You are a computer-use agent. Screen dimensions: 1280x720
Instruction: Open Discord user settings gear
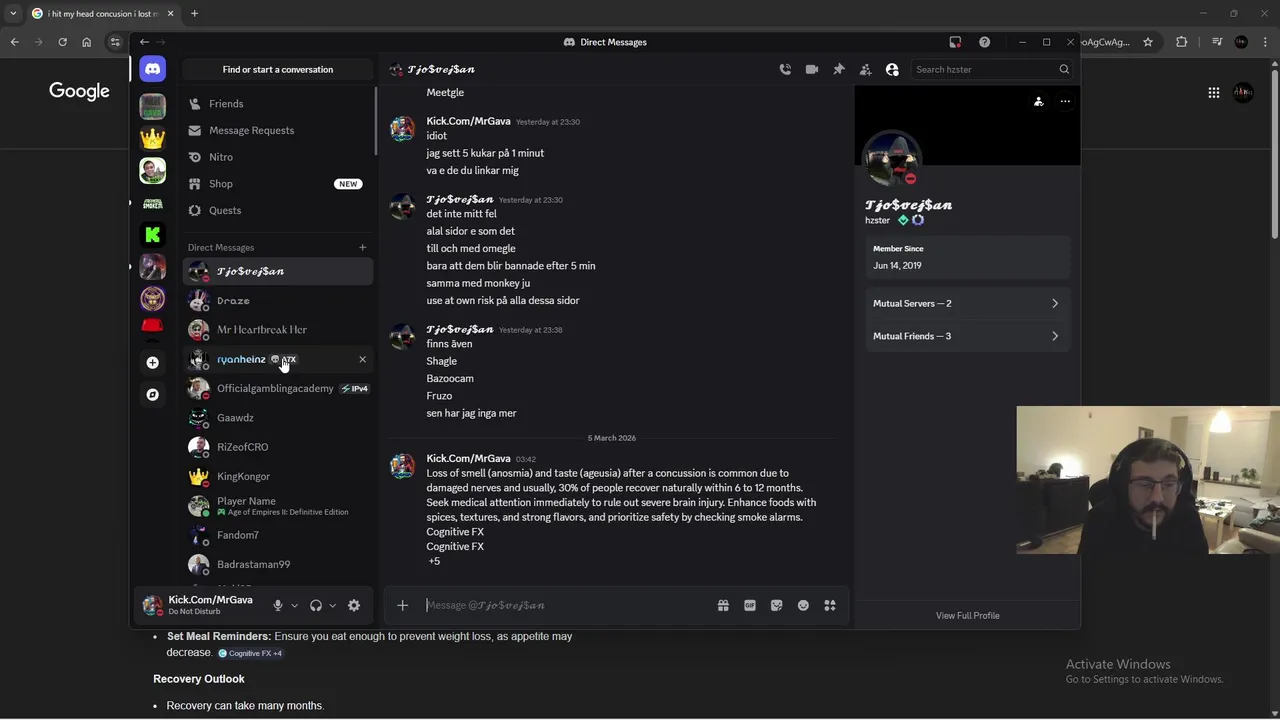pos(354,605)
